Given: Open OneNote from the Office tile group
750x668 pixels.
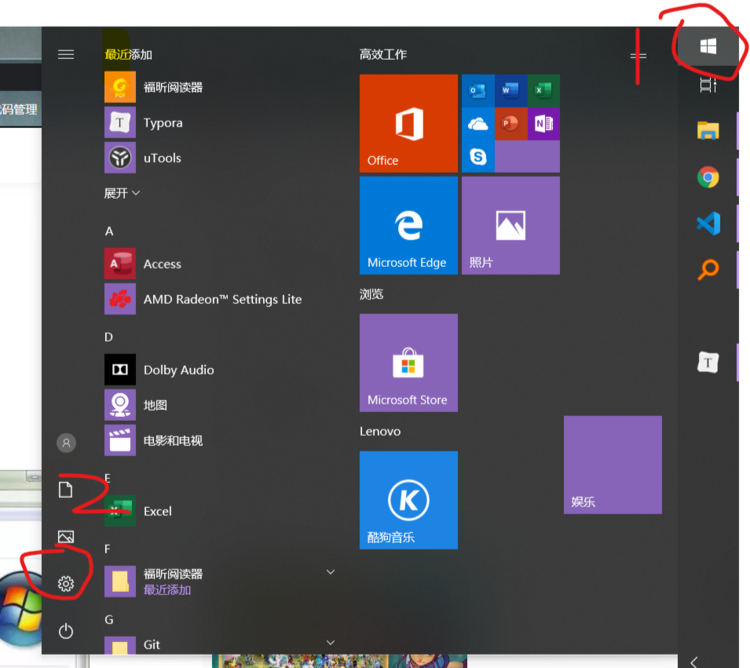Looking at the screenshot, I should (x=543, y=123).
